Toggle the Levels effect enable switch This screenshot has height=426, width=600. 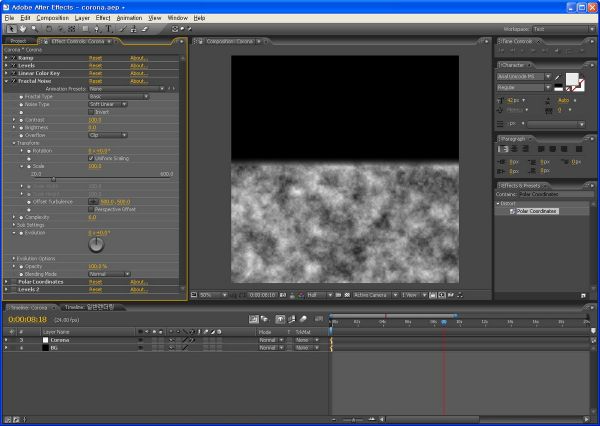tap(14, 66)
